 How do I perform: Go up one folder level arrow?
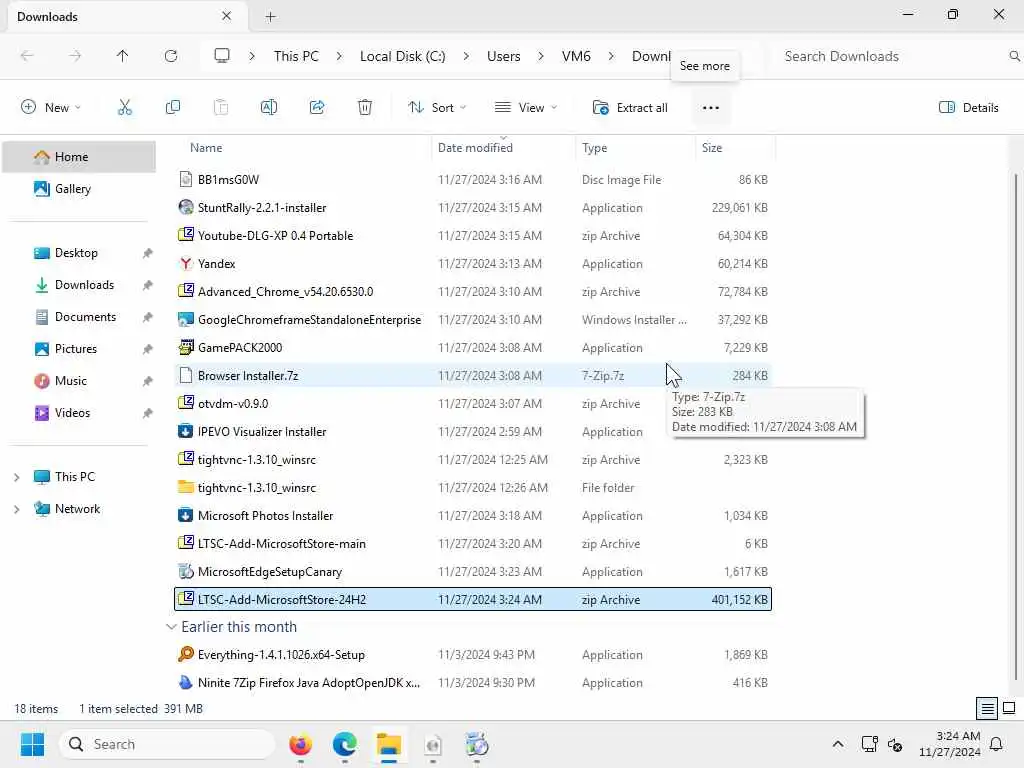[x=122, y=56]
